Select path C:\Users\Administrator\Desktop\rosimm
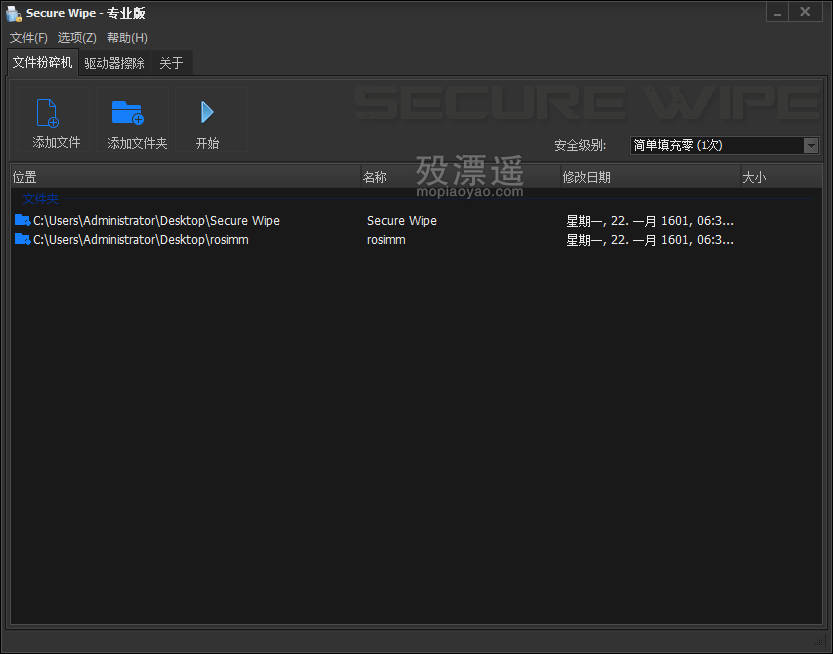833x654 pixels. point(141,240)
